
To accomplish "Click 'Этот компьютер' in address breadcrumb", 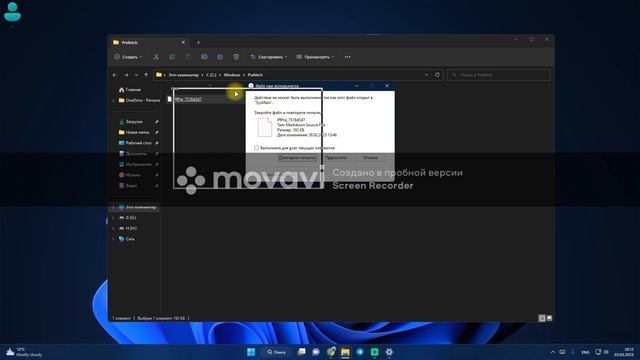I will (x=184, y=75).
